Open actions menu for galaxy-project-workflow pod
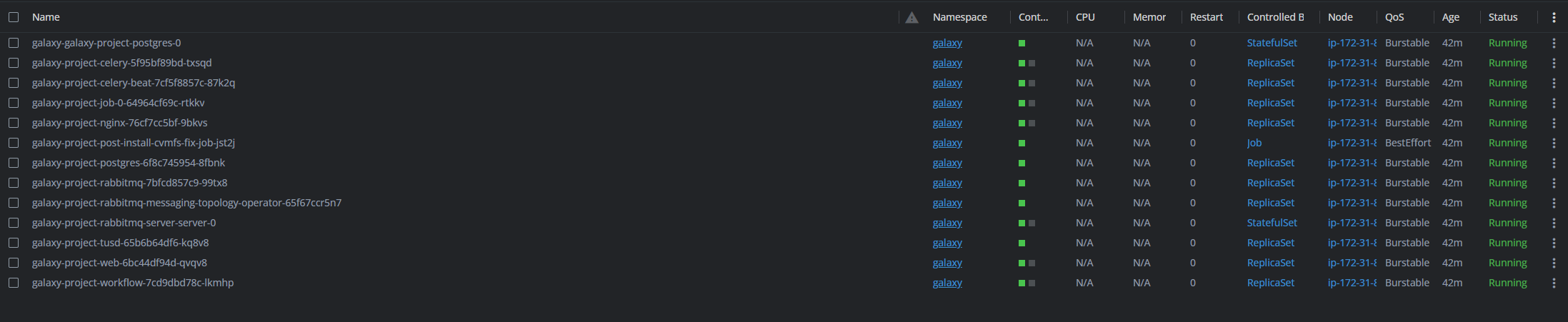This screenshot has height=322, width=1568. coord(1554,283)
